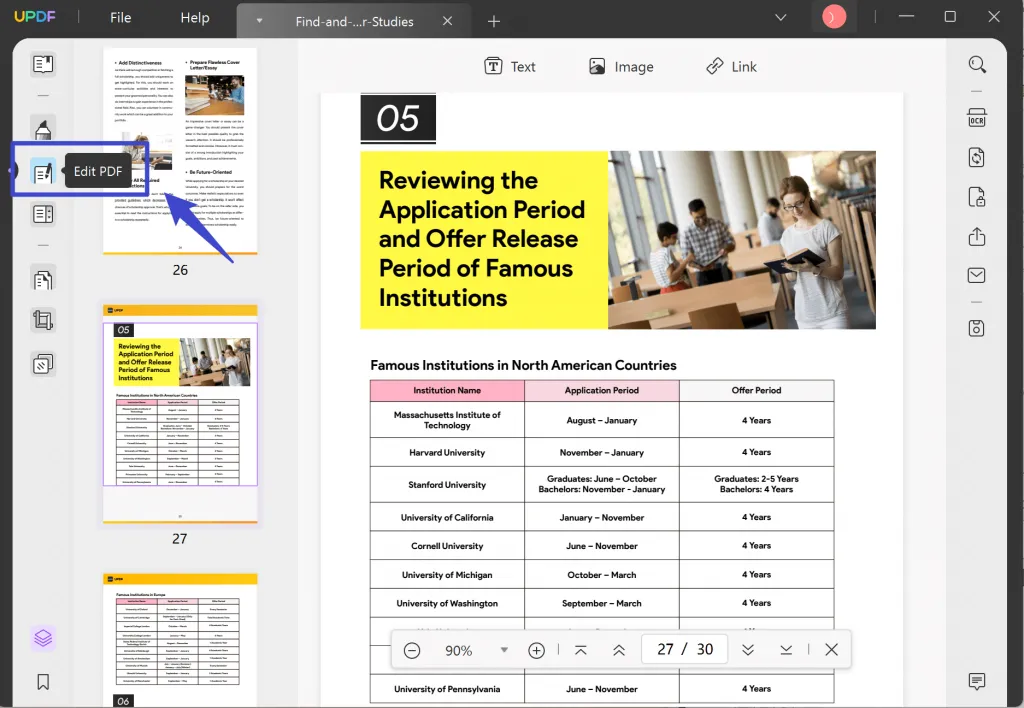
Task: Close the page navigation bar
Action: 831,650
